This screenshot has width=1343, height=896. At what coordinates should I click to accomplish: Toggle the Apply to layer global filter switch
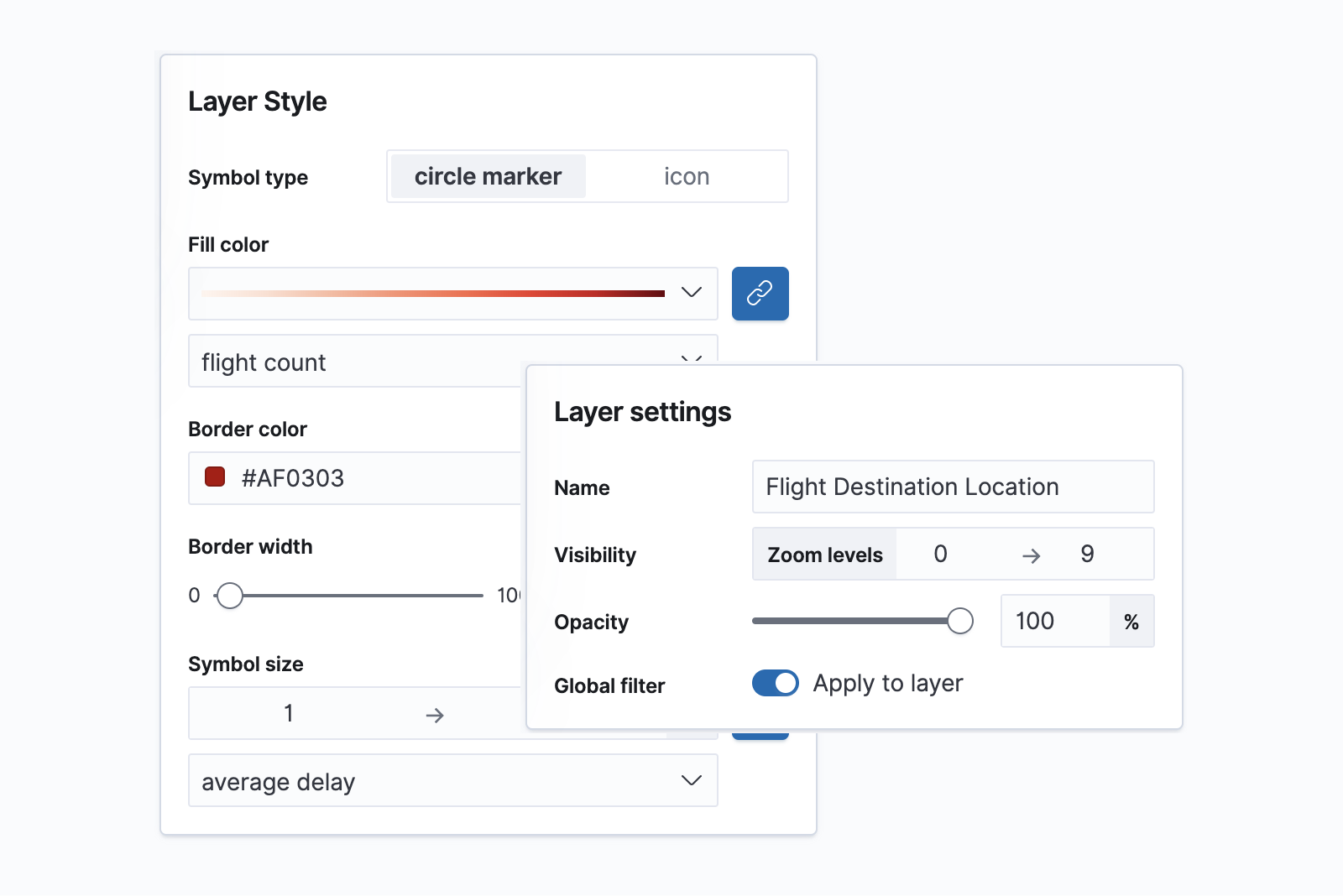pos(776,684)
